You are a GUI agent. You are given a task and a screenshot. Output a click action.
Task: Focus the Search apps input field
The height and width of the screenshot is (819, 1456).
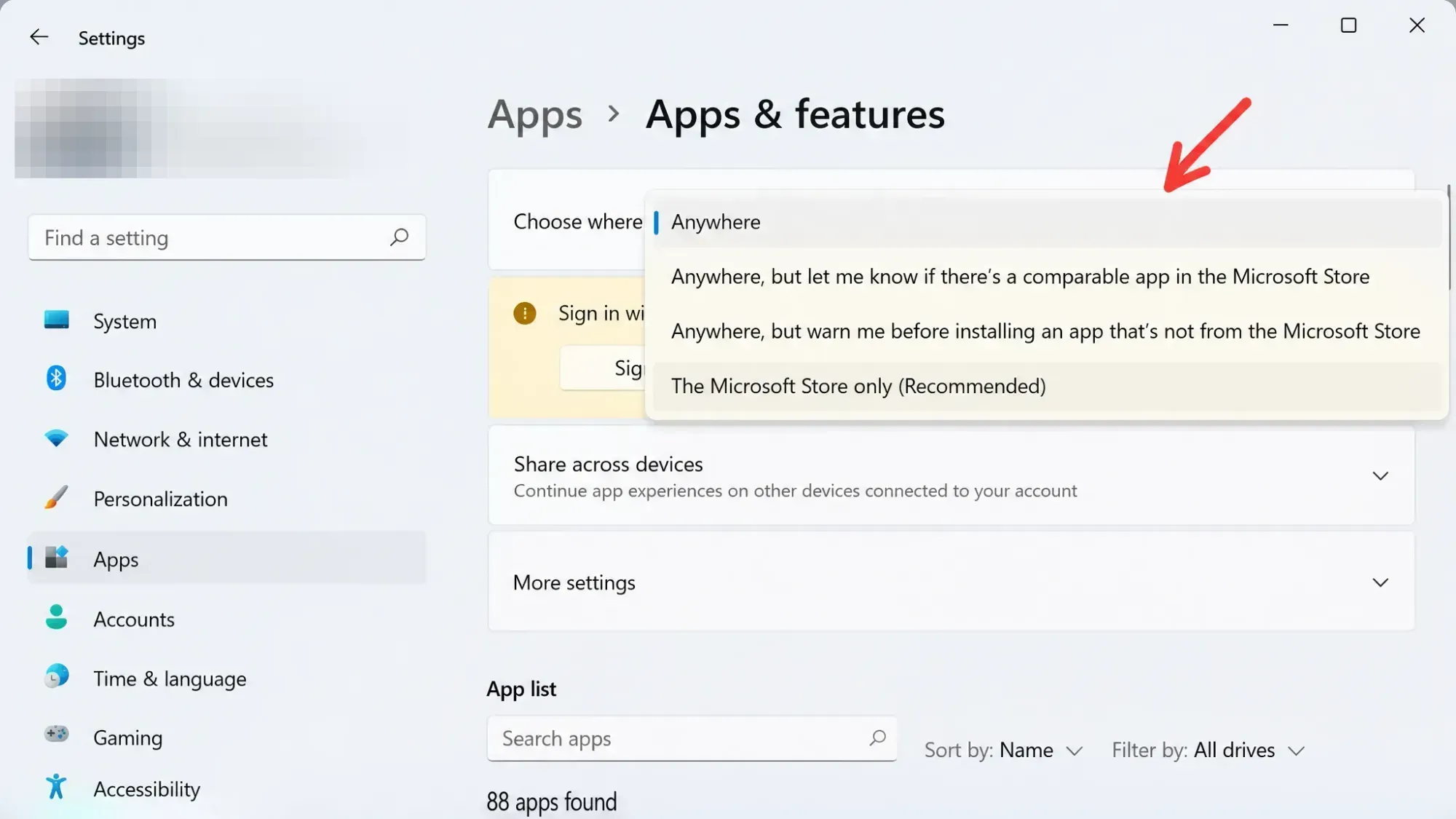point(692,738)
